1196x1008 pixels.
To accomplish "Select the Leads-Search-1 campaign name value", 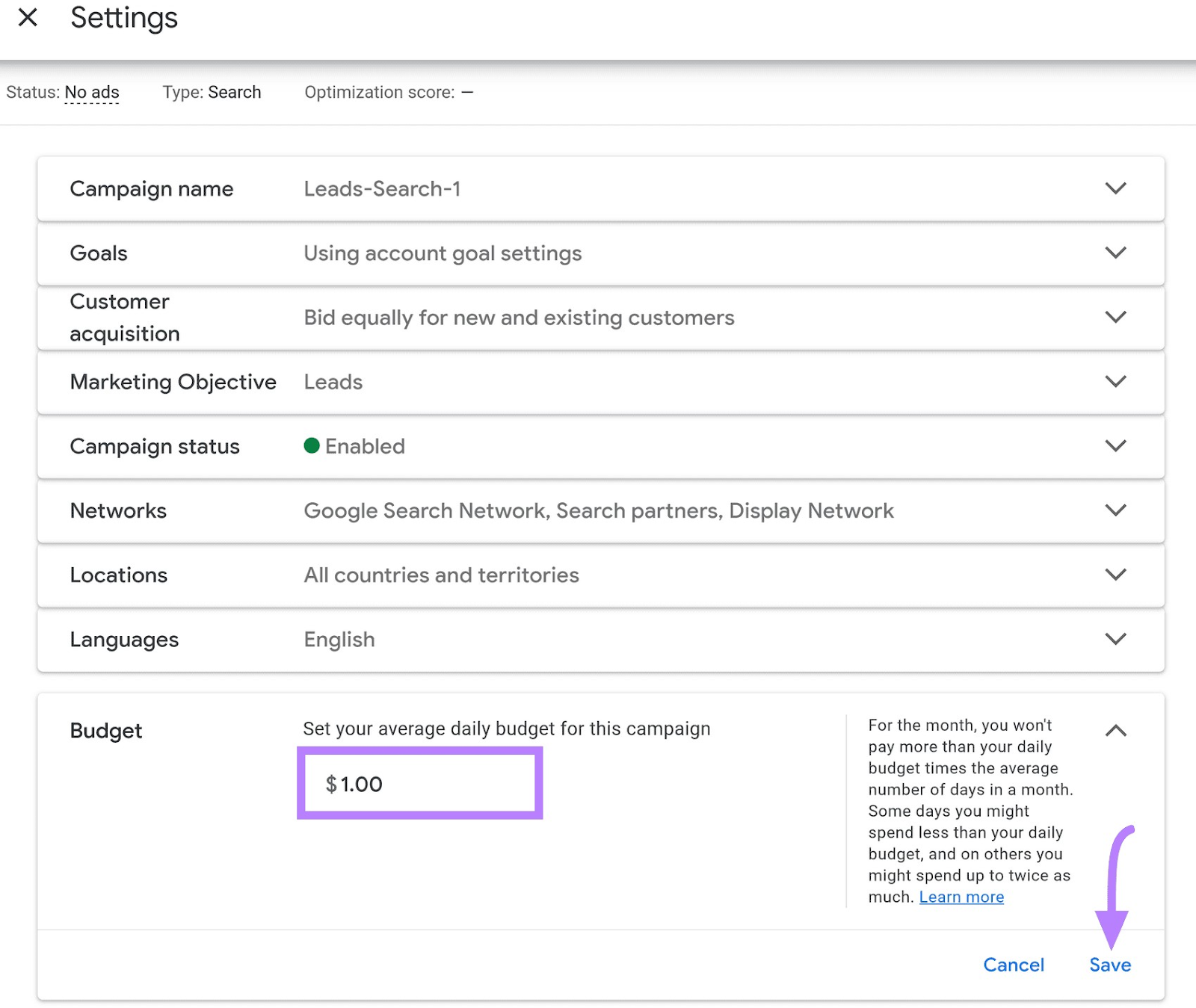I will coord(382,189).
